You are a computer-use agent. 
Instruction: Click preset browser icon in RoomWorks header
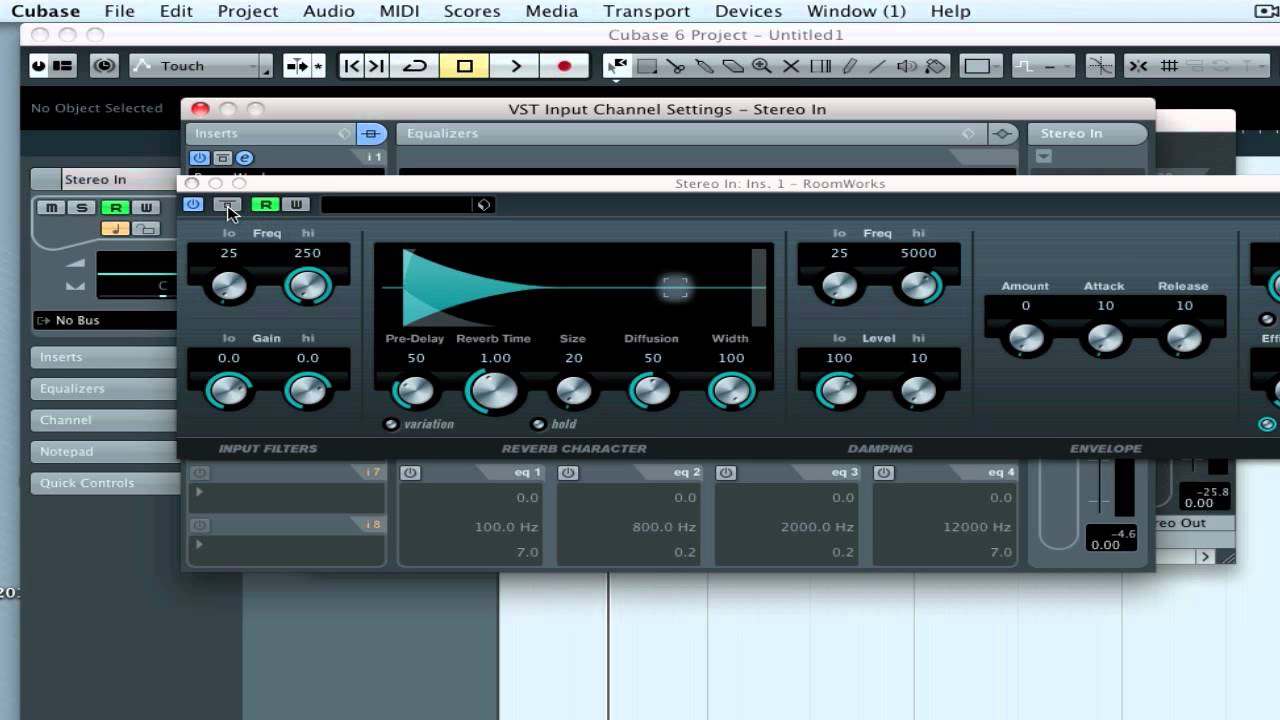tap(484, 205)
